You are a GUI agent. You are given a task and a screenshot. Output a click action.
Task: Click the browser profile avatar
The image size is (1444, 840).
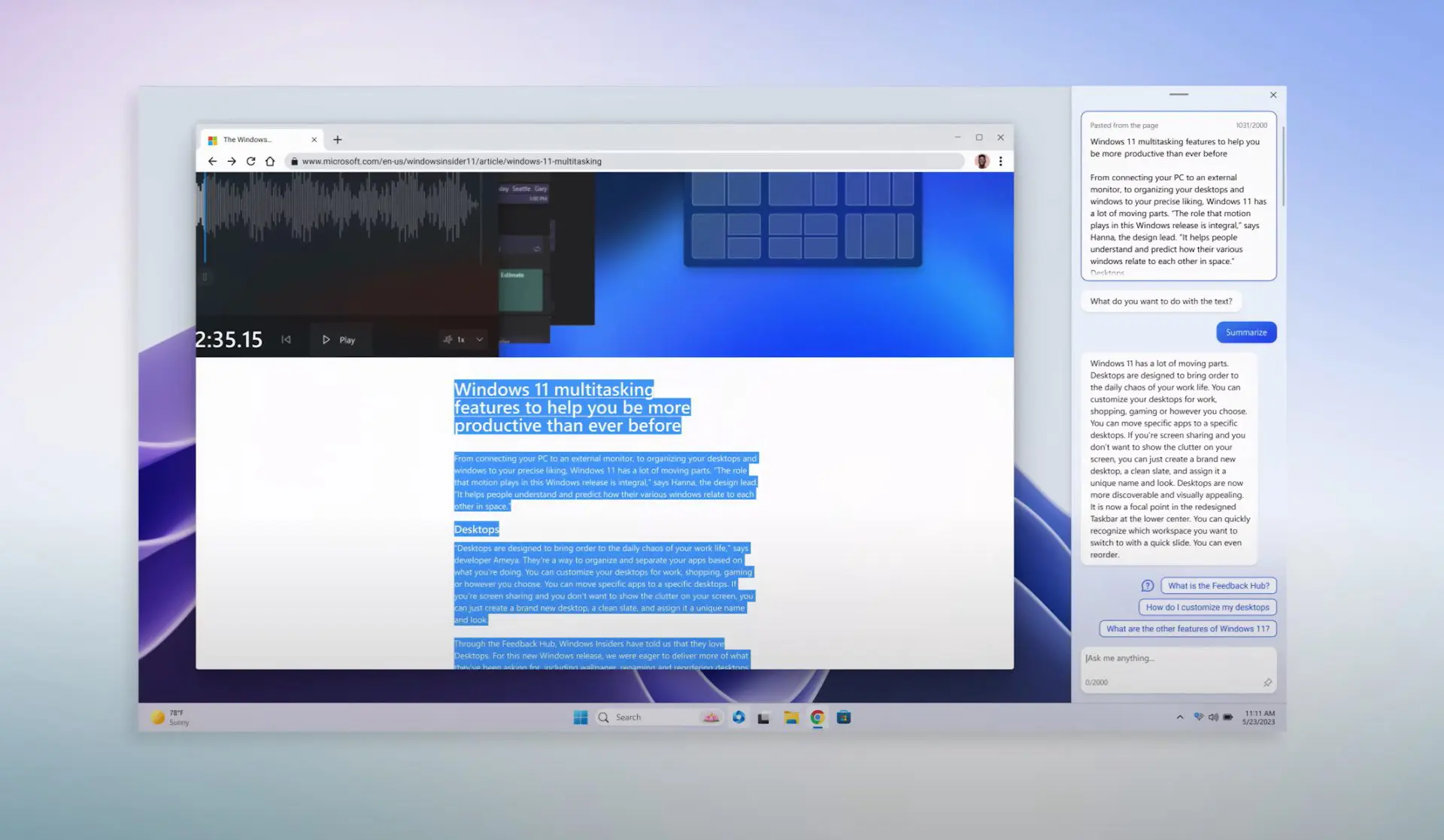pos(981,161)
